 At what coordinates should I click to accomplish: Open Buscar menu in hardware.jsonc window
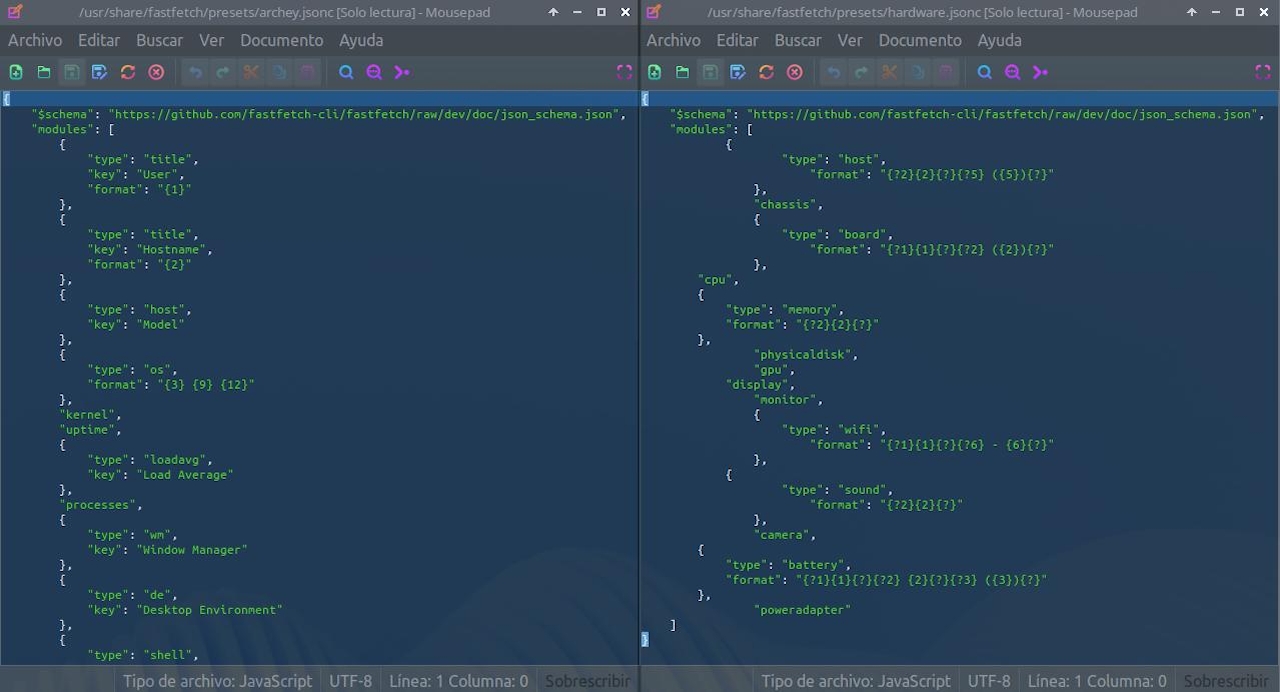point(798,40)
